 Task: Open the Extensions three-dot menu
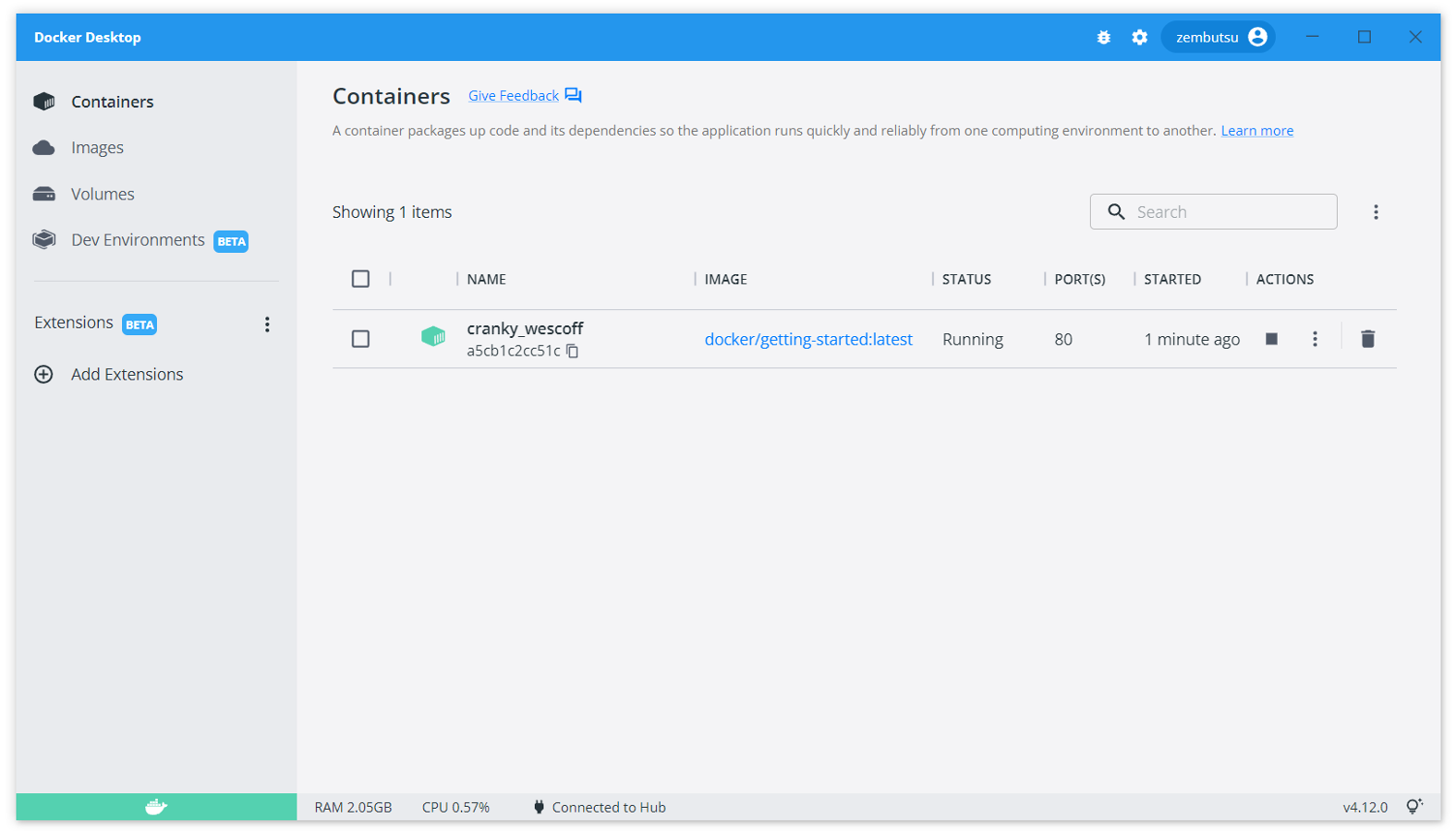(x=267, y=324)
